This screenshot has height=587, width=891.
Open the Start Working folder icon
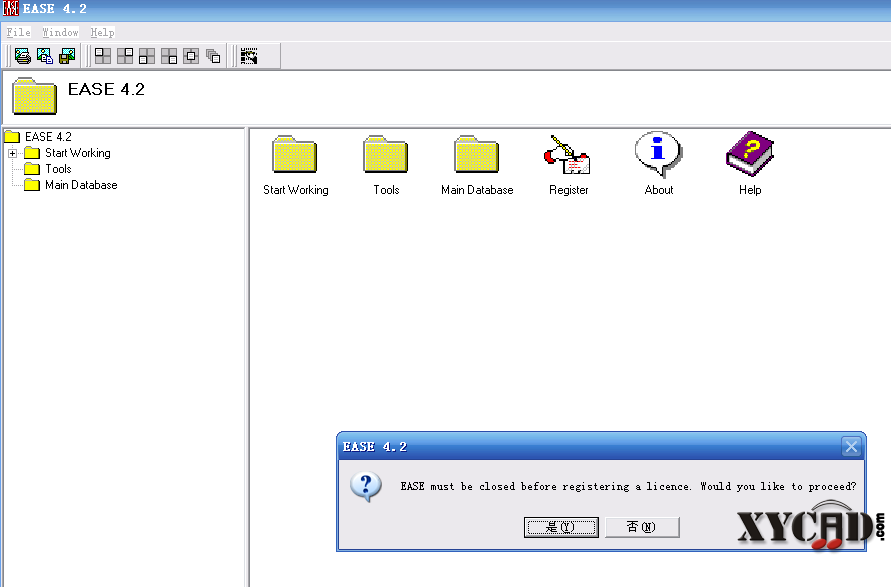[x=295, y=155]
